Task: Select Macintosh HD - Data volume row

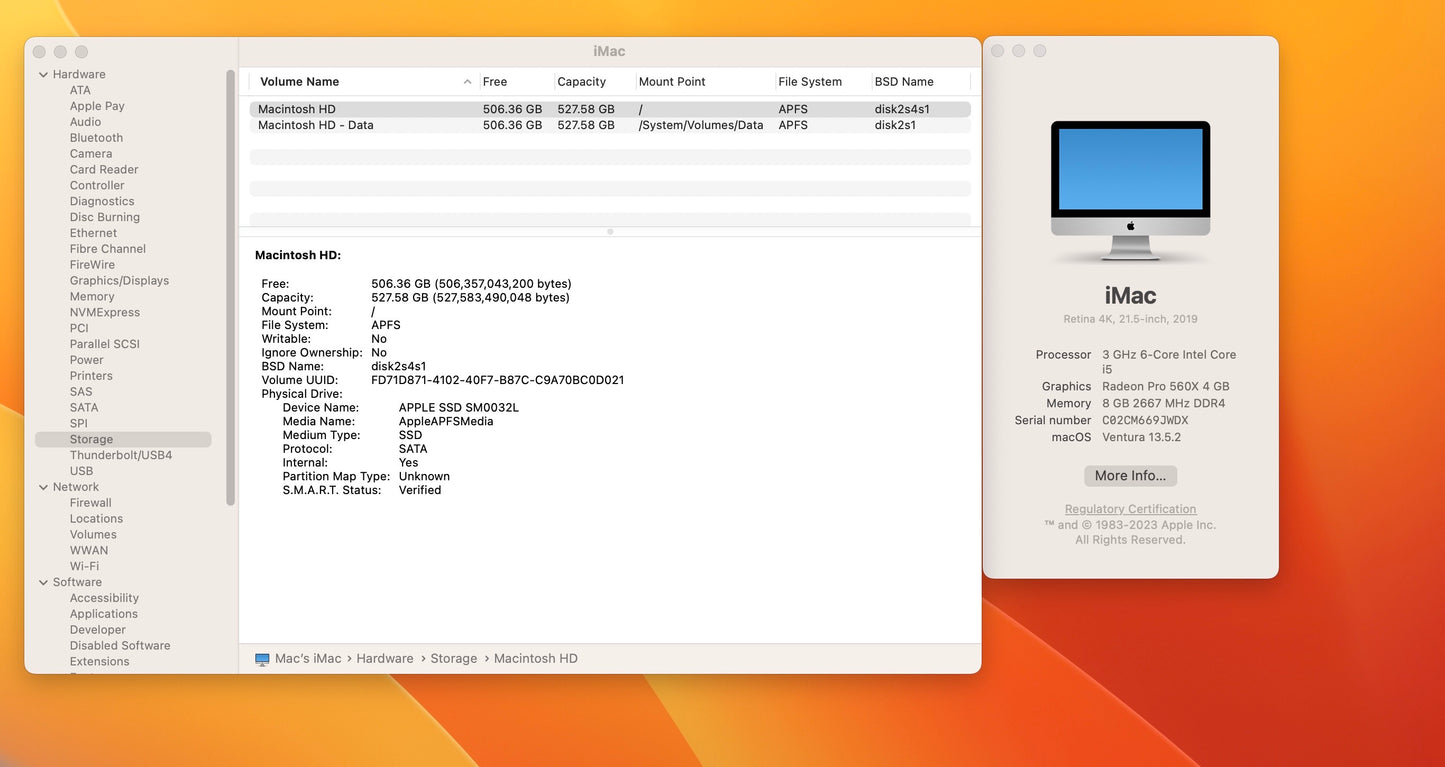Action: coord(315,126)
